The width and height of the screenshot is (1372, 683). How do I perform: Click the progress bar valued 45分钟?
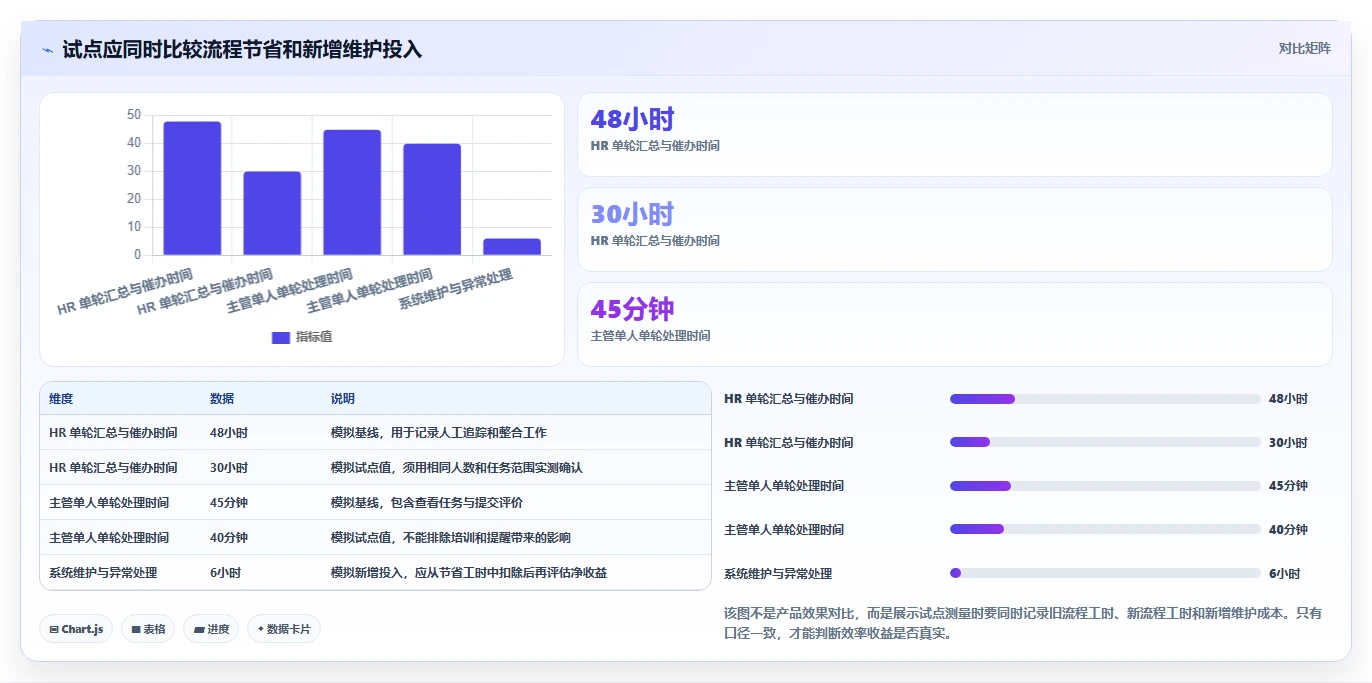[1105, 486]
